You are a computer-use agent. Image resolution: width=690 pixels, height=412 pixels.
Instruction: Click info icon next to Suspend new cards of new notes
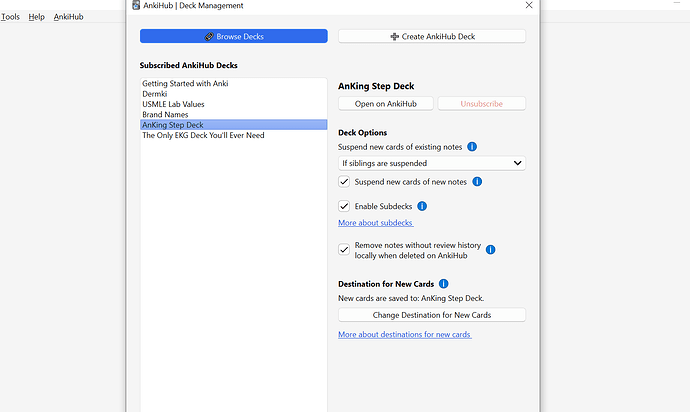click(477, 182)
